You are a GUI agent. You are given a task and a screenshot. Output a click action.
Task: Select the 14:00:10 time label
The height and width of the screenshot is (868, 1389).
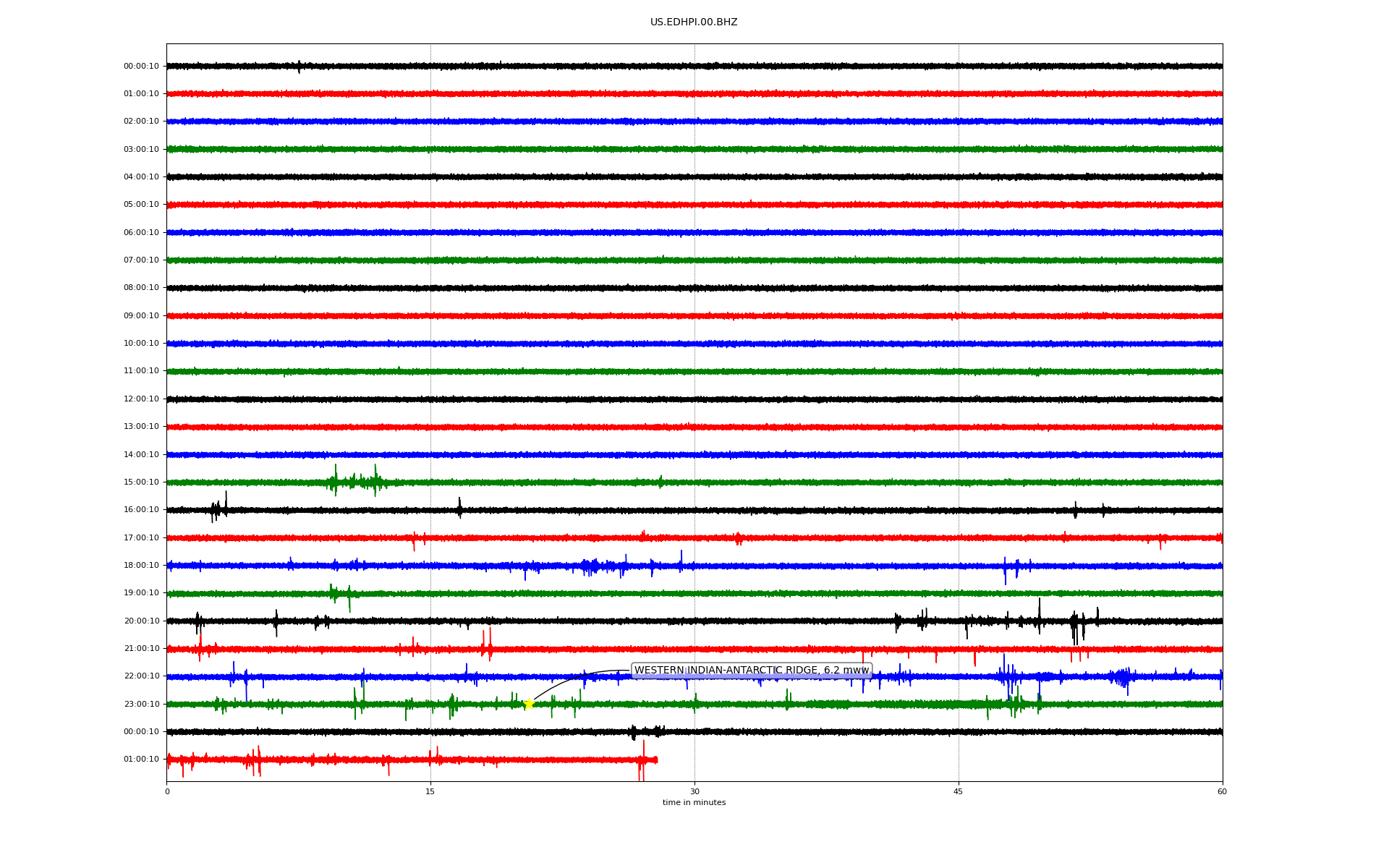tap(141, 454)
